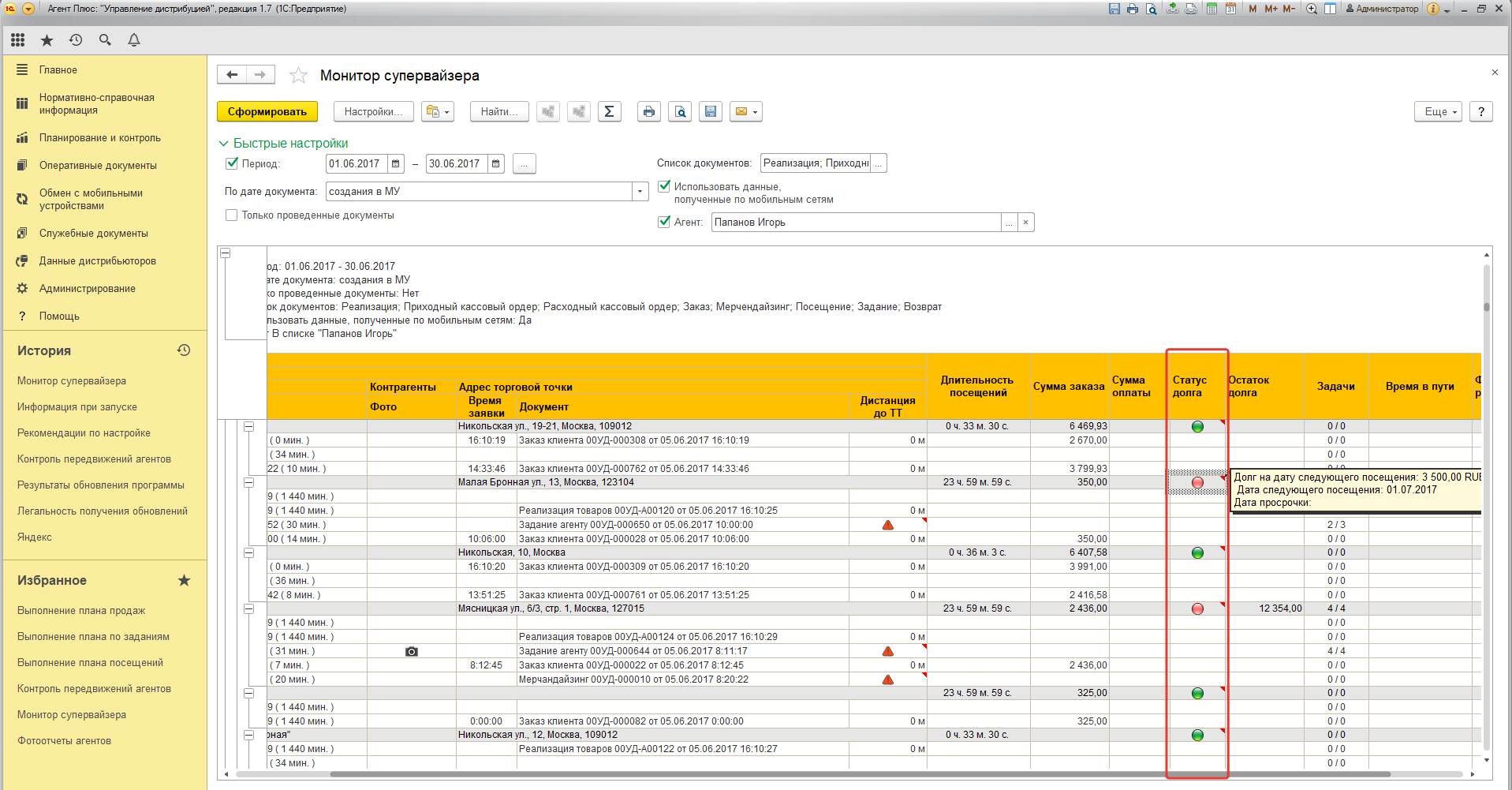1512x790 pixels.
Task: Open history clock icon in top panel
Action: tap(76, 40)
